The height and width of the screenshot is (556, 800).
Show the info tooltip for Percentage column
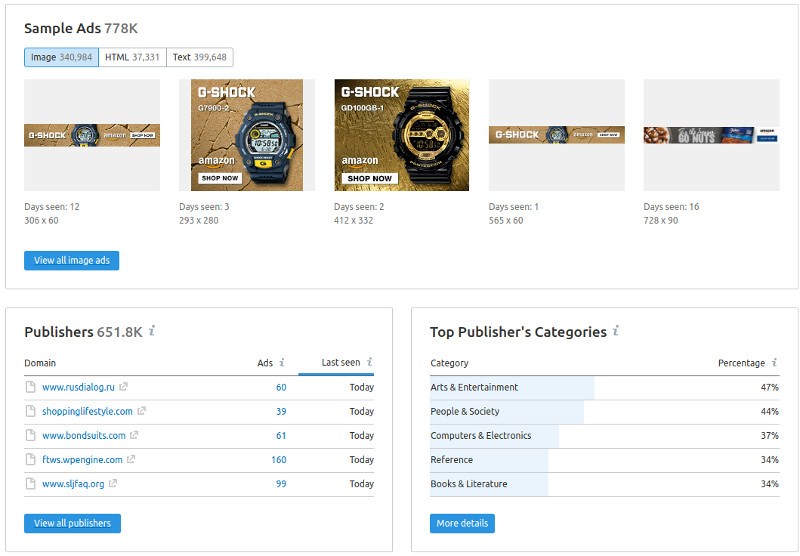tap(774, 362)
